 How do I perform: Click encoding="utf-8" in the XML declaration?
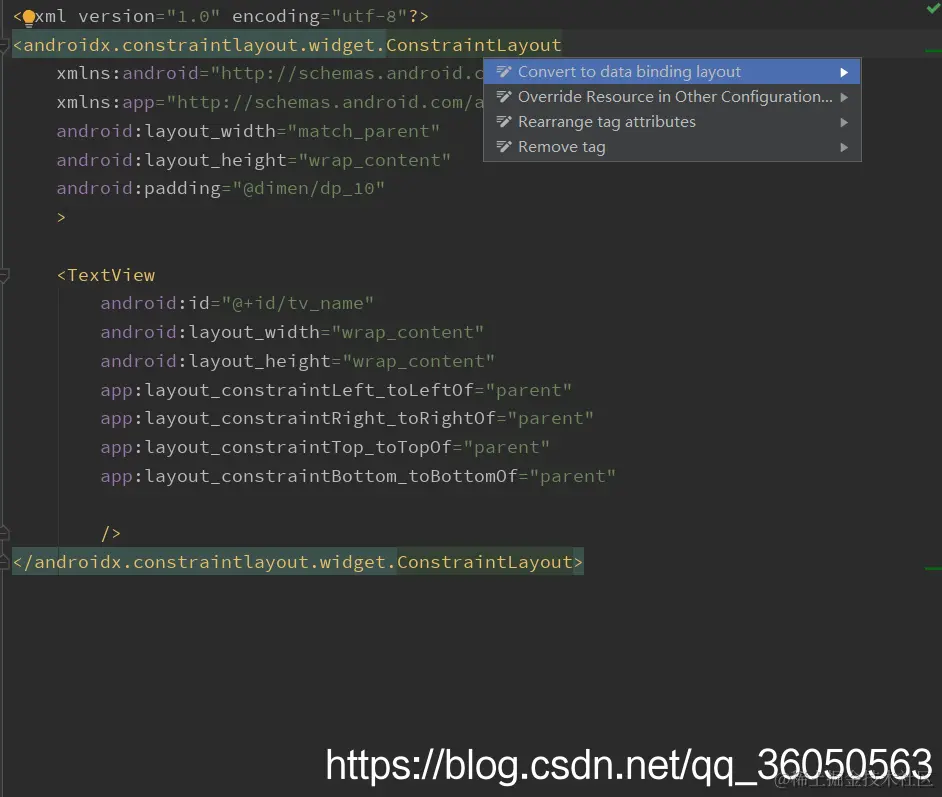[320, 16]
